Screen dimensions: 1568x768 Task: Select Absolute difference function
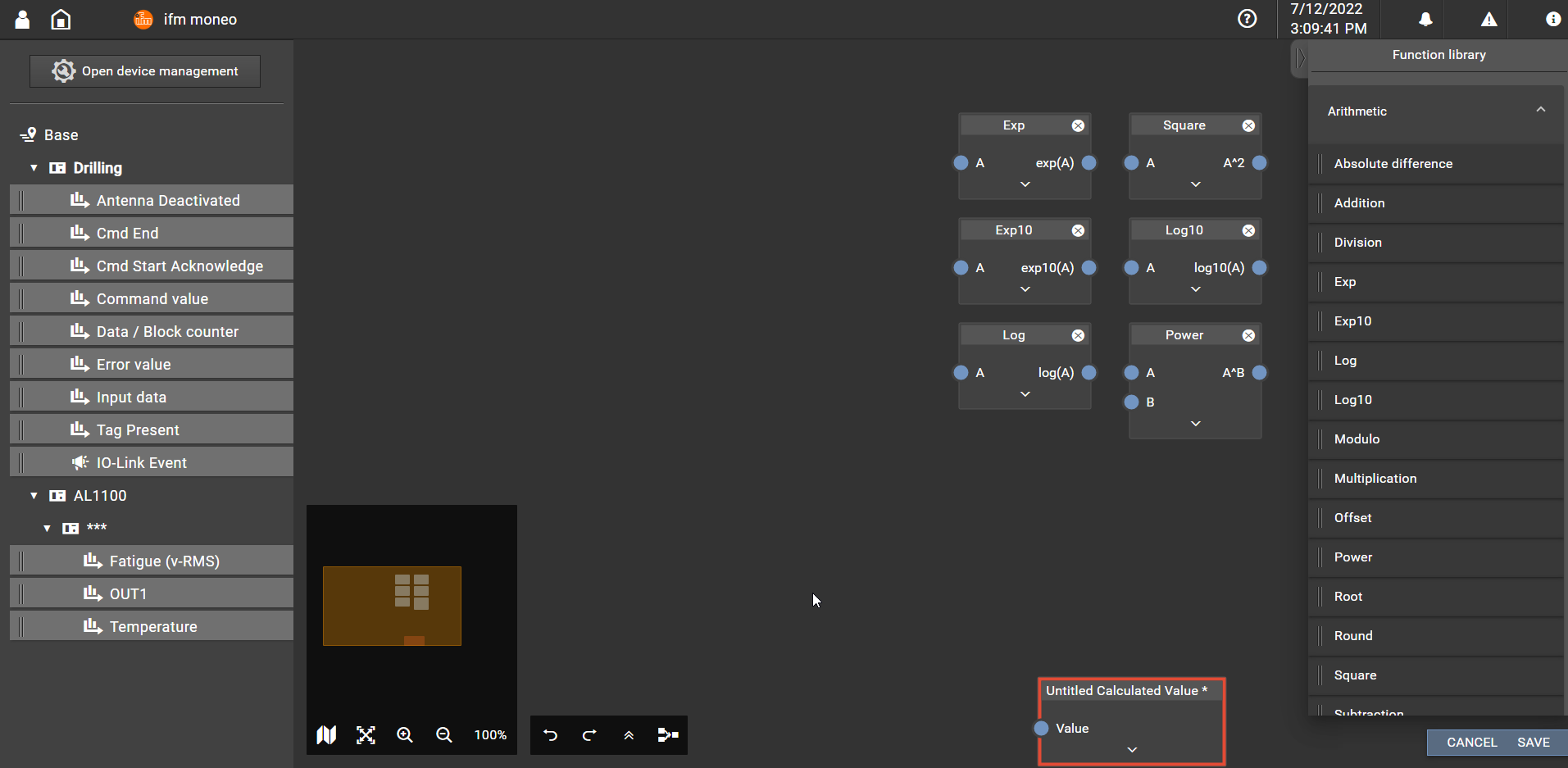[1393, 164]
